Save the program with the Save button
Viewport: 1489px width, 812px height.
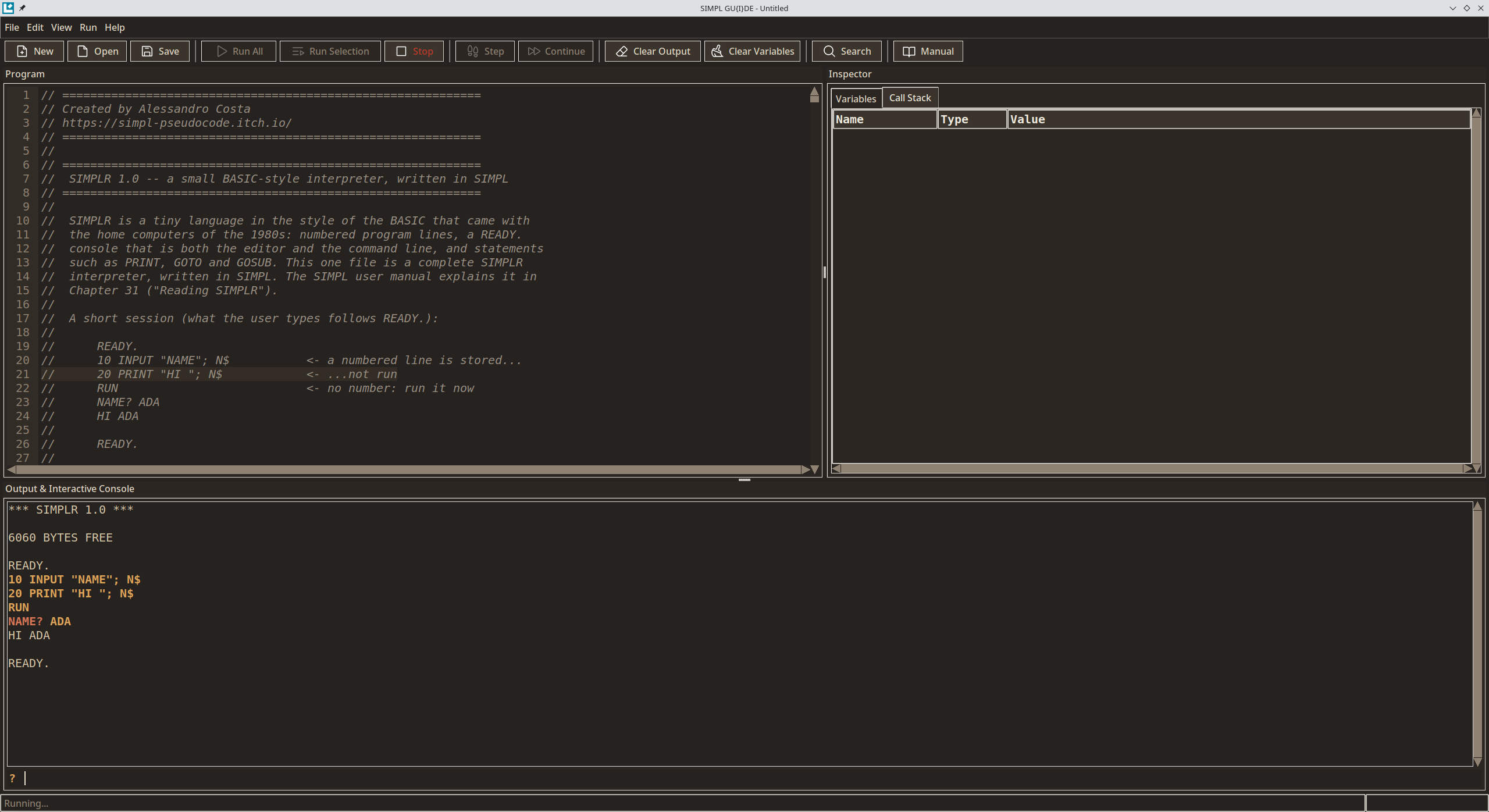pyautogui.click(x=160, y=51)
